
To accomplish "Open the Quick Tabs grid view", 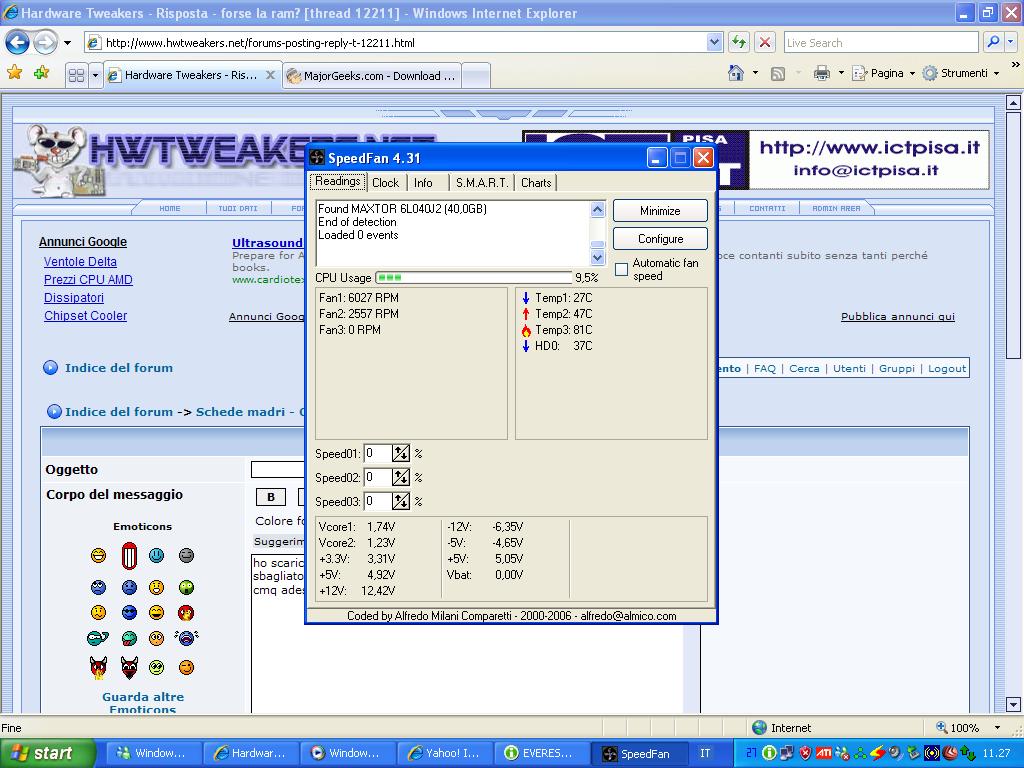I will [x=76, y=75].
